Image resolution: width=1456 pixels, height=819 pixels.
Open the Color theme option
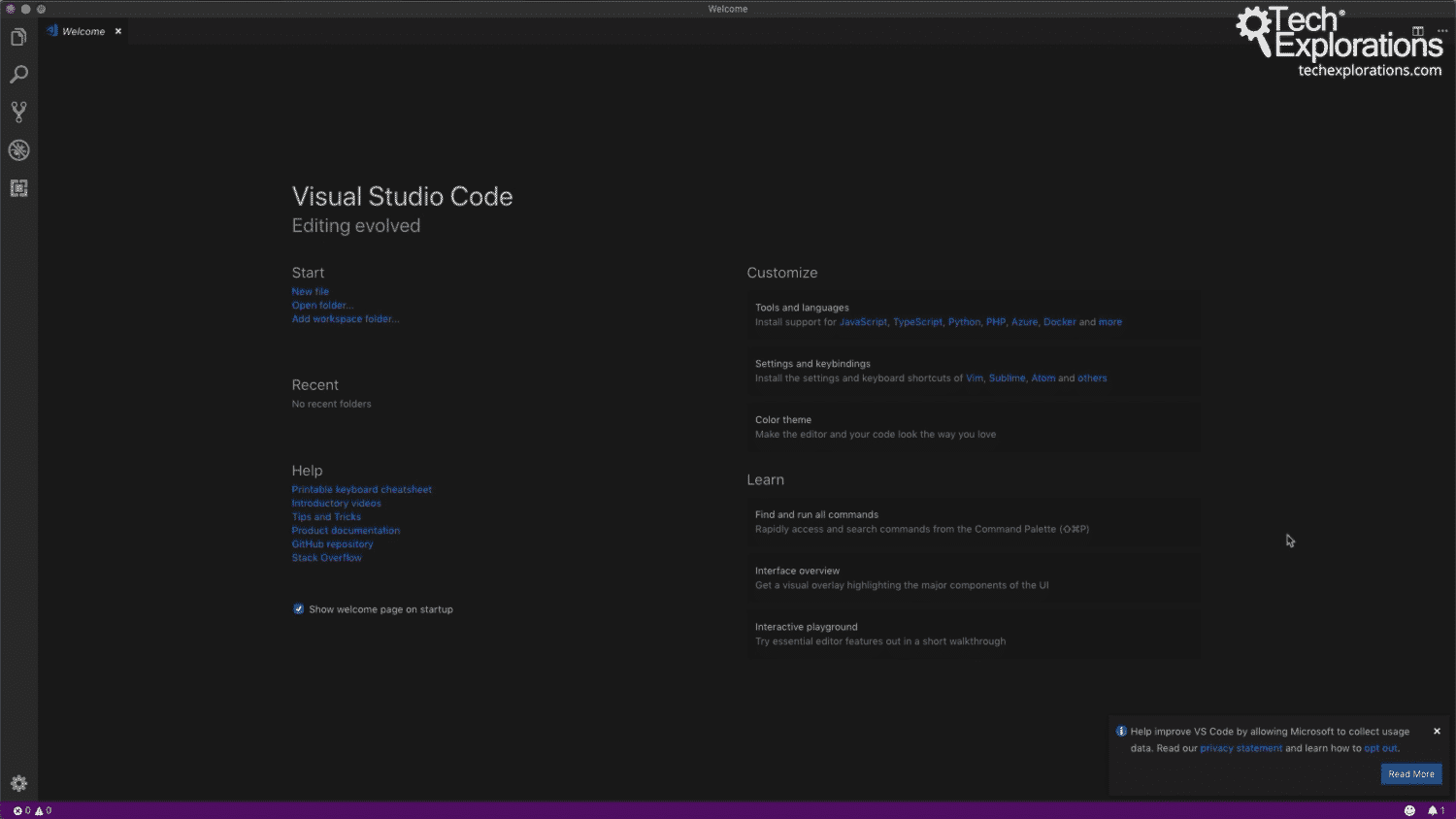pos(974,427)
